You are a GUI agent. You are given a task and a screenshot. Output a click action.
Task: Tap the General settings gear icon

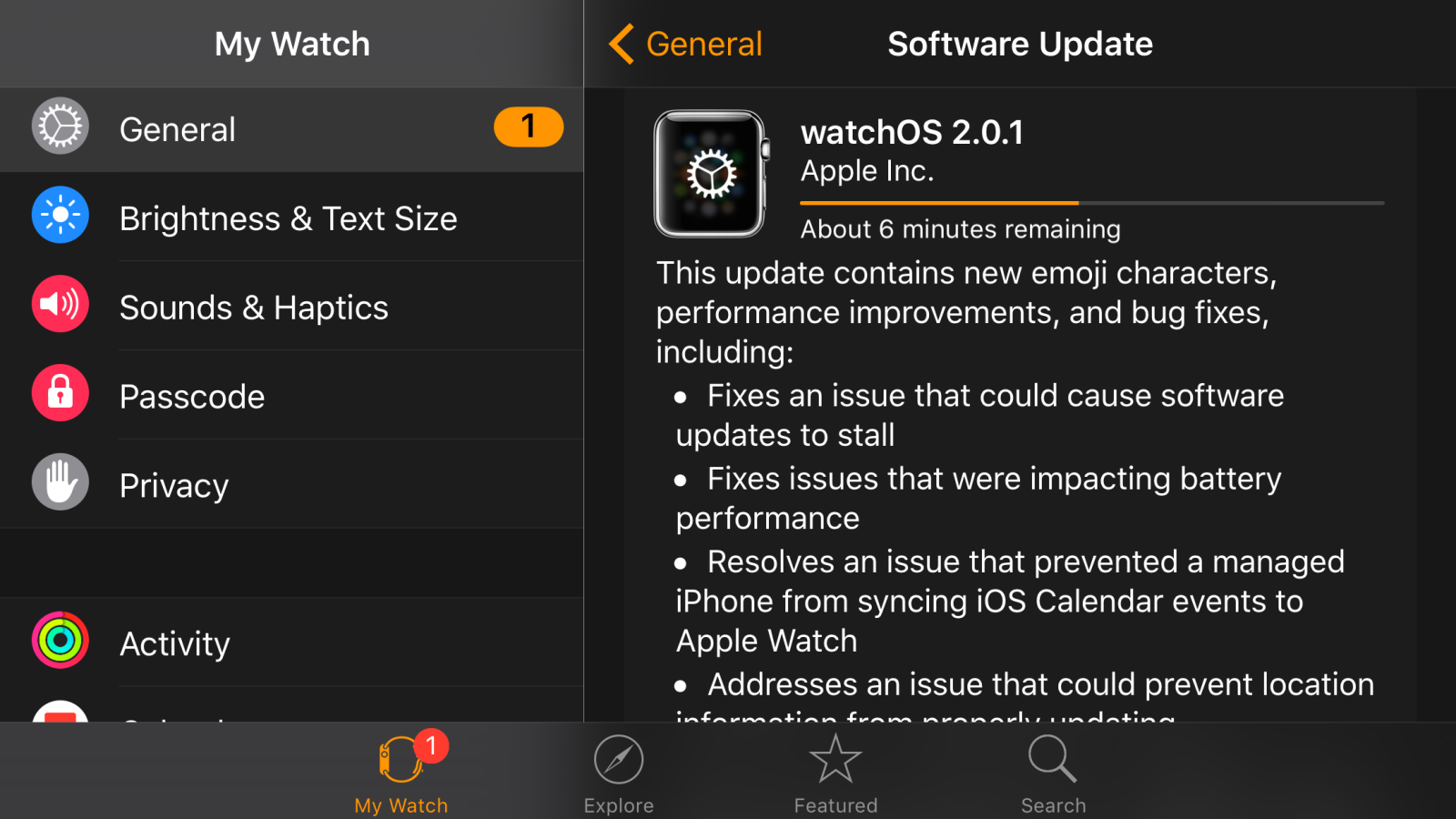60,128
